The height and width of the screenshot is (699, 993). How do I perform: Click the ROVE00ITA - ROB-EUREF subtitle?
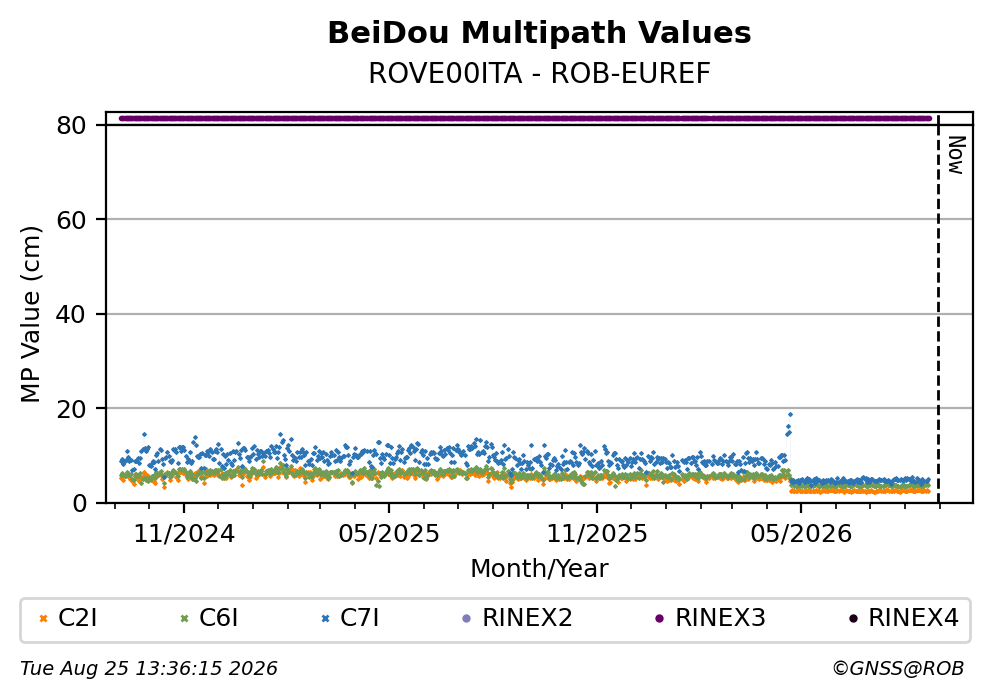[x=539, y=73]
